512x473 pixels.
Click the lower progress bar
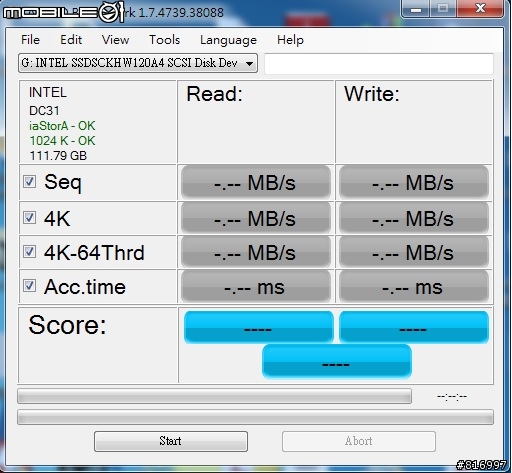point(255,417)
